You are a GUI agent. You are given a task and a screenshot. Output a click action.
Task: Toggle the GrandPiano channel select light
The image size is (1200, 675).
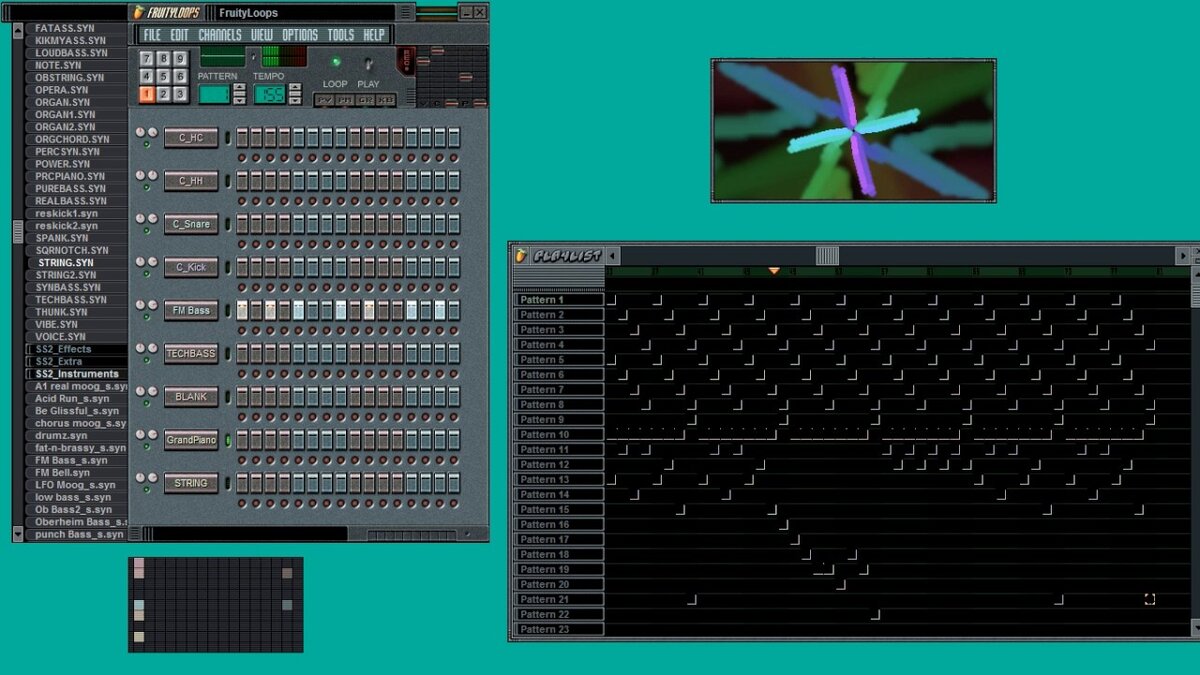tap(227, 440)
